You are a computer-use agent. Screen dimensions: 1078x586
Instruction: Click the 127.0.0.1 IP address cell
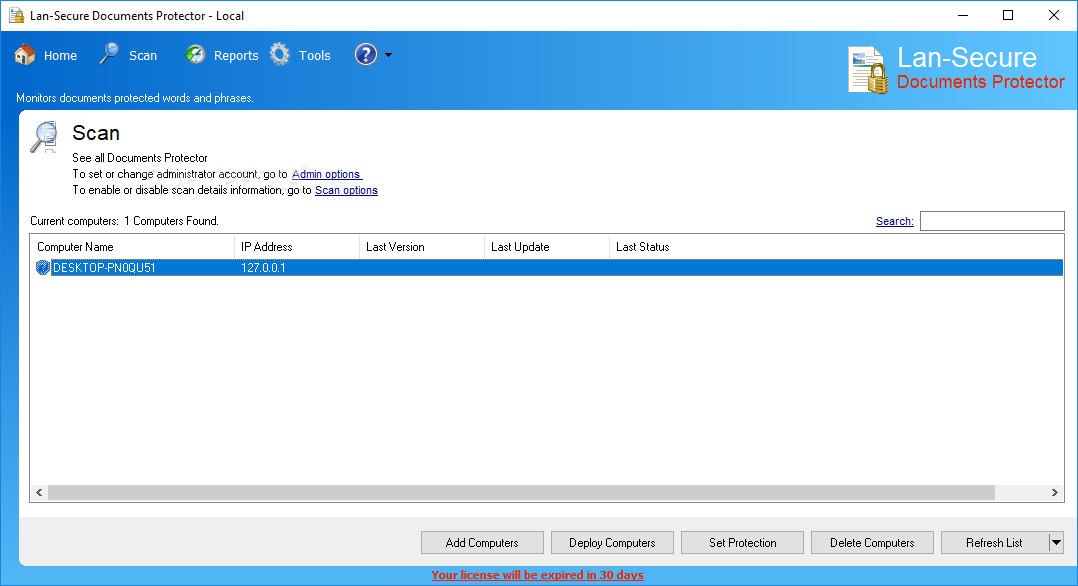pyautogui.click(x=263, y=268)
